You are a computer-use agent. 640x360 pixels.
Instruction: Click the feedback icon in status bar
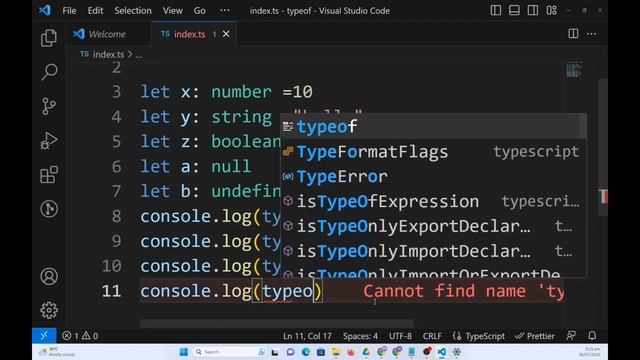click(571, 336)
